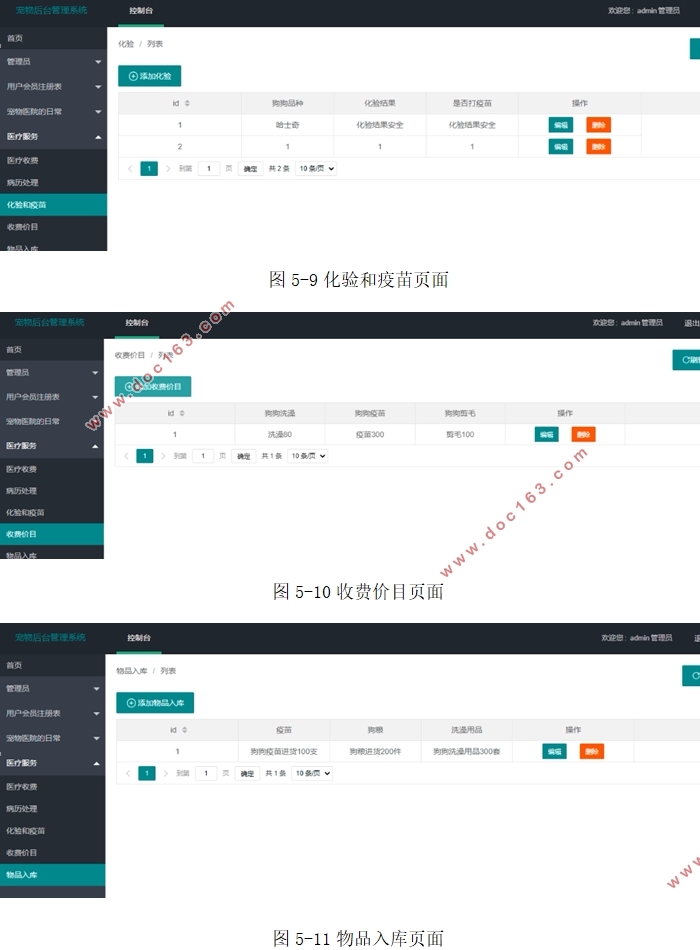
Task: Expand 宠物医院的日常 in 物品入库 page sidebar
Action: pyautogui.click(x=53, y=738)
